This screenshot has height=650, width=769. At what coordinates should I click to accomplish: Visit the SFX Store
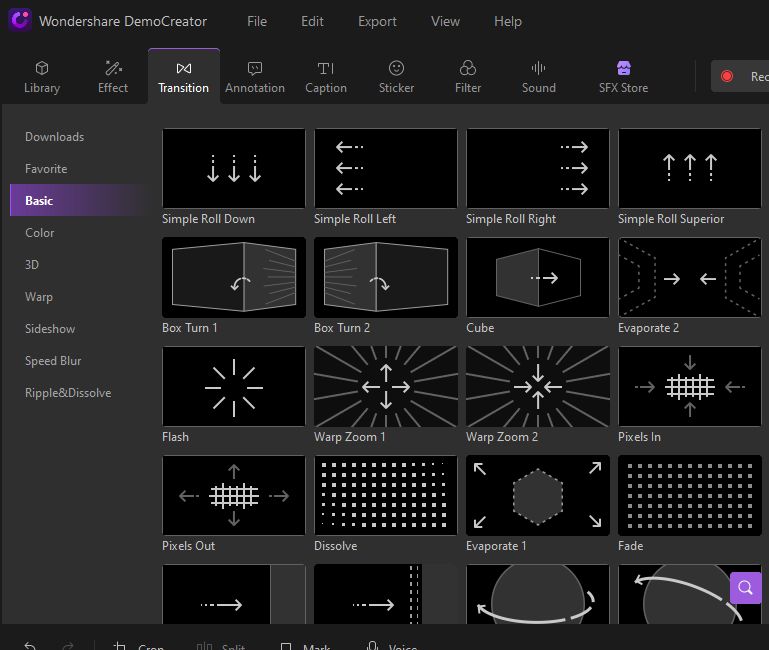(623, 77)
